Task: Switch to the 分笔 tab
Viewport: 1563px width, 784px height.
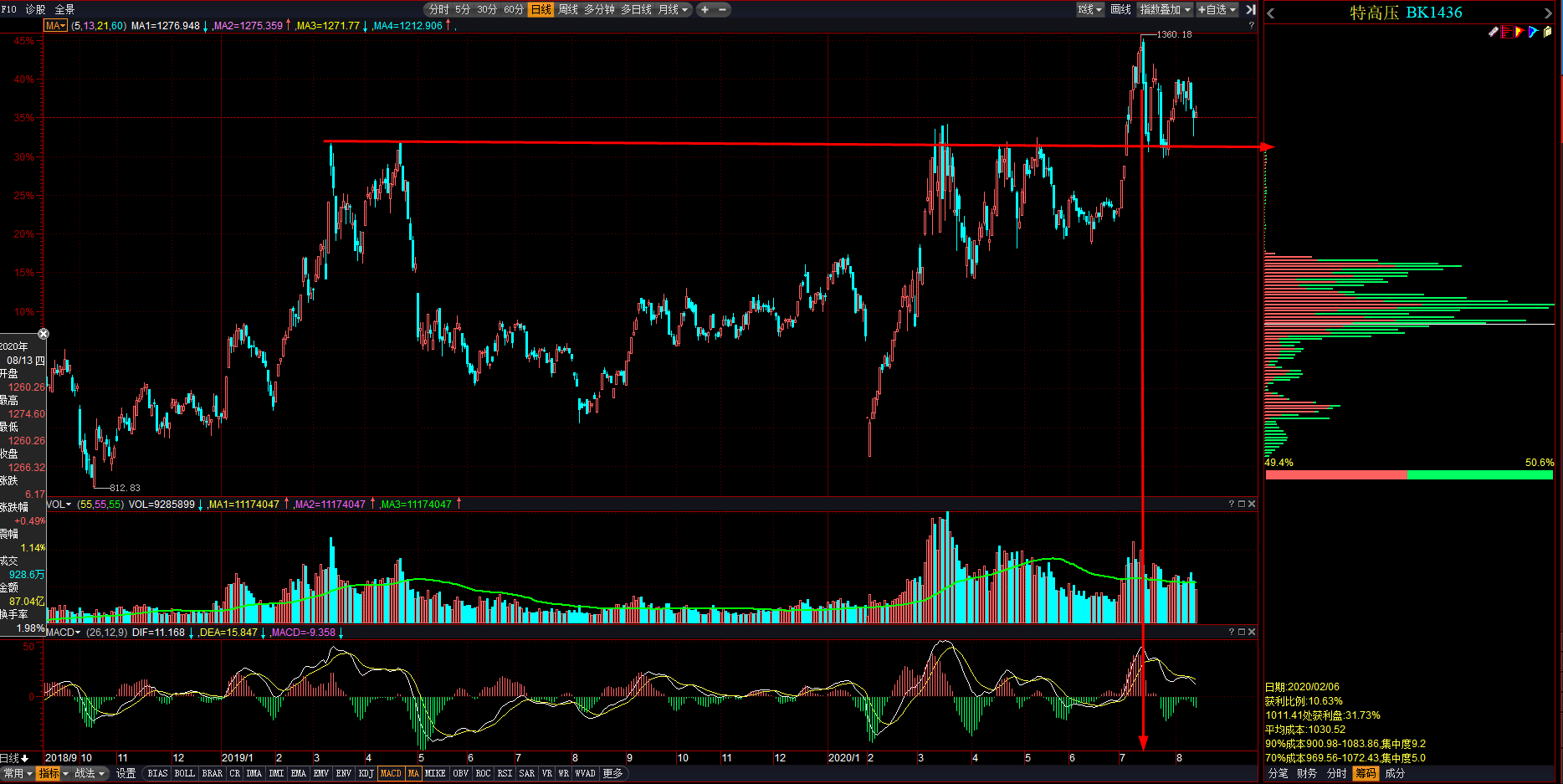Action: pyautogui.click(x=1278, y=773)
